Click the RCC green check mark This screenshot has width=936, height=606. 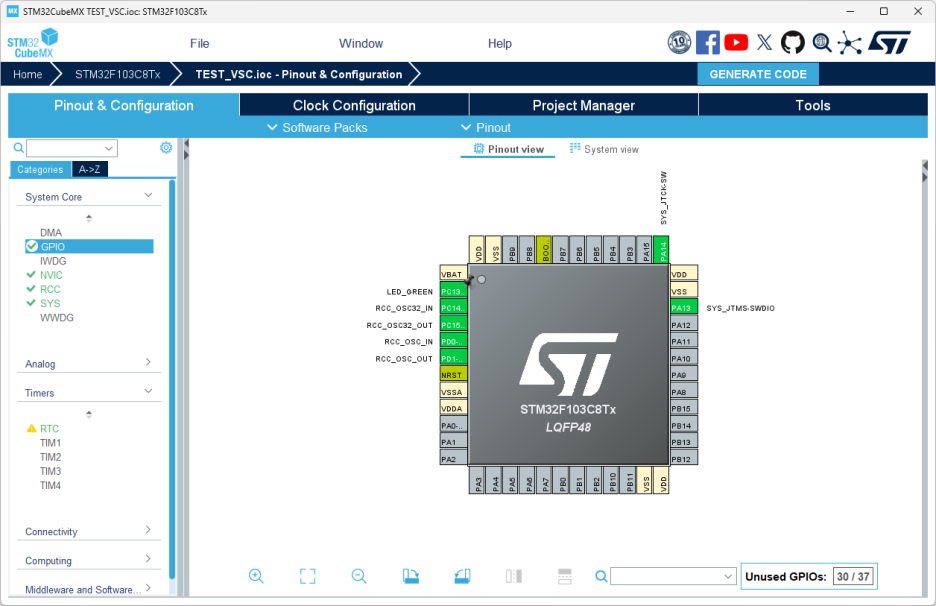click(31, 288)
